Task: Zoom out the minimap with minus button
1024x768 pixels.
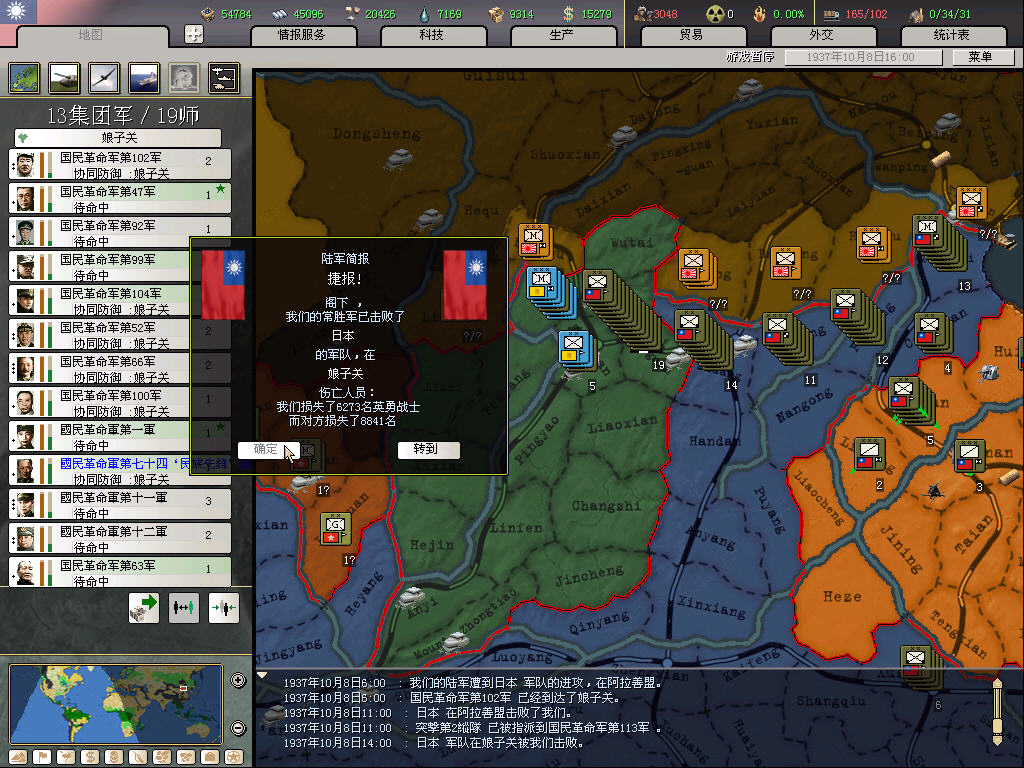Action: [x=238, y=728]
